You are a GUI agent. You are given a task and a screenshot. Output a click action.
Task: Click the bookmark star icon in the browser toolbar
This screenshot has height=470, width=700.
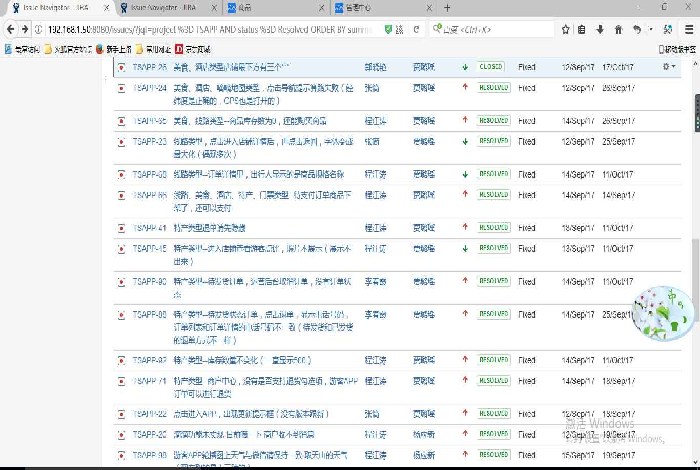(566, 29)
